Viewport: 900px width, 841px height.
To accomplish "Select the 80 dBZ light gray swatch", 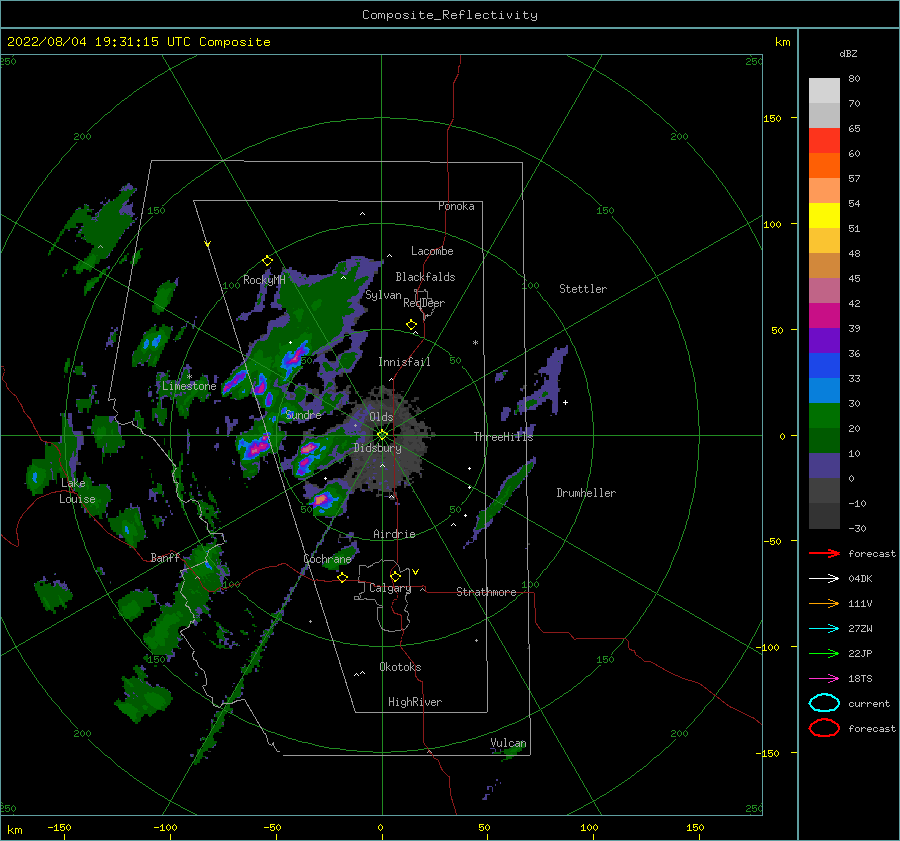I will pos(824,91).
